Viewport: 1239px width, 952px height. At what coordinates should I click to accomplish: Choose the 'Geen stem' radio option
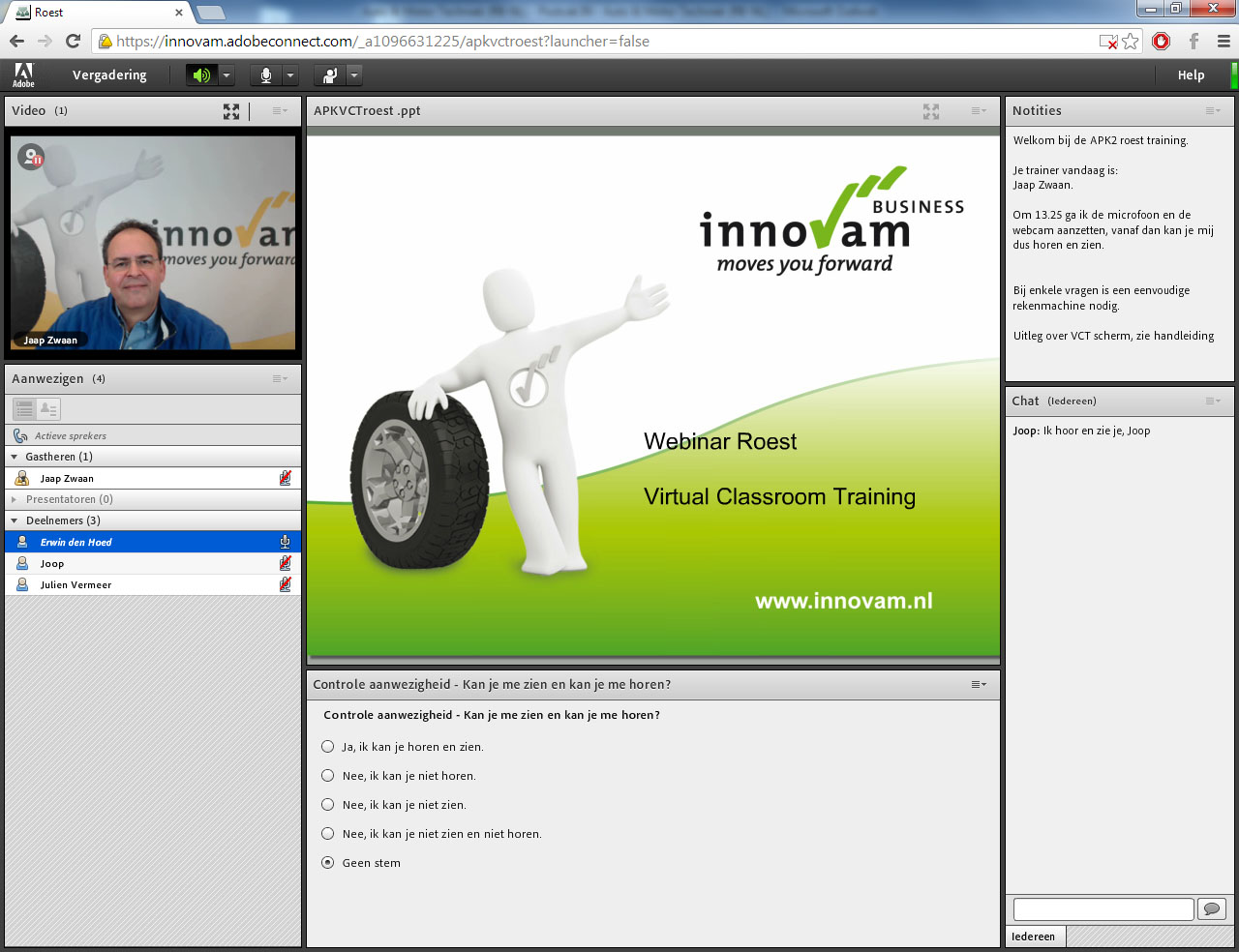(328, 863)
